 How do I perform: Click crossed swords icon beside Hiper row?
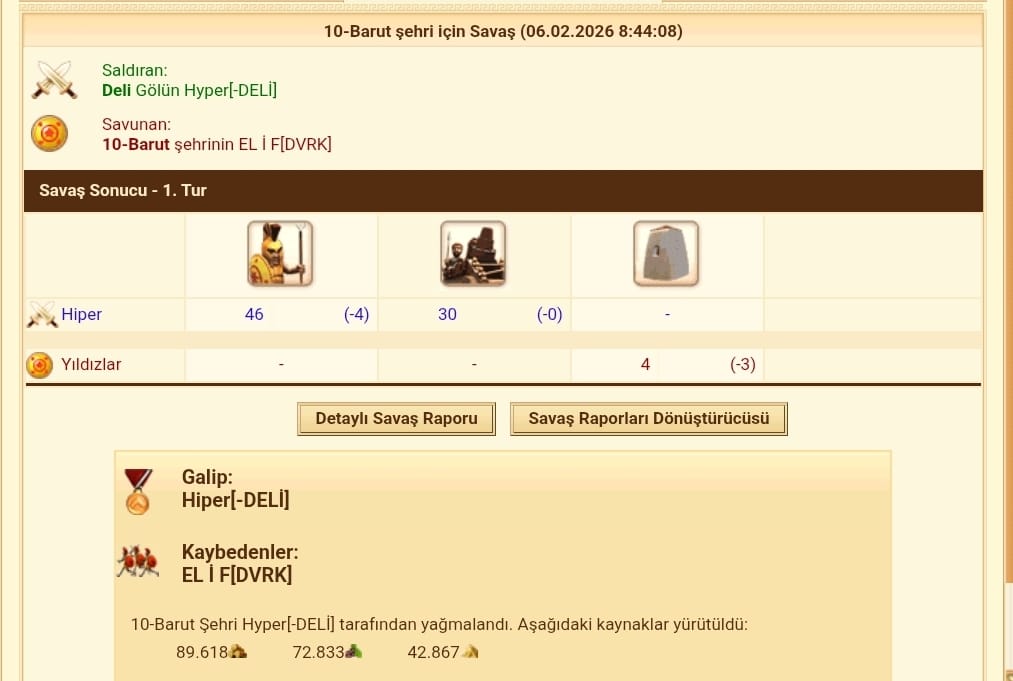[x=42, y=315]
